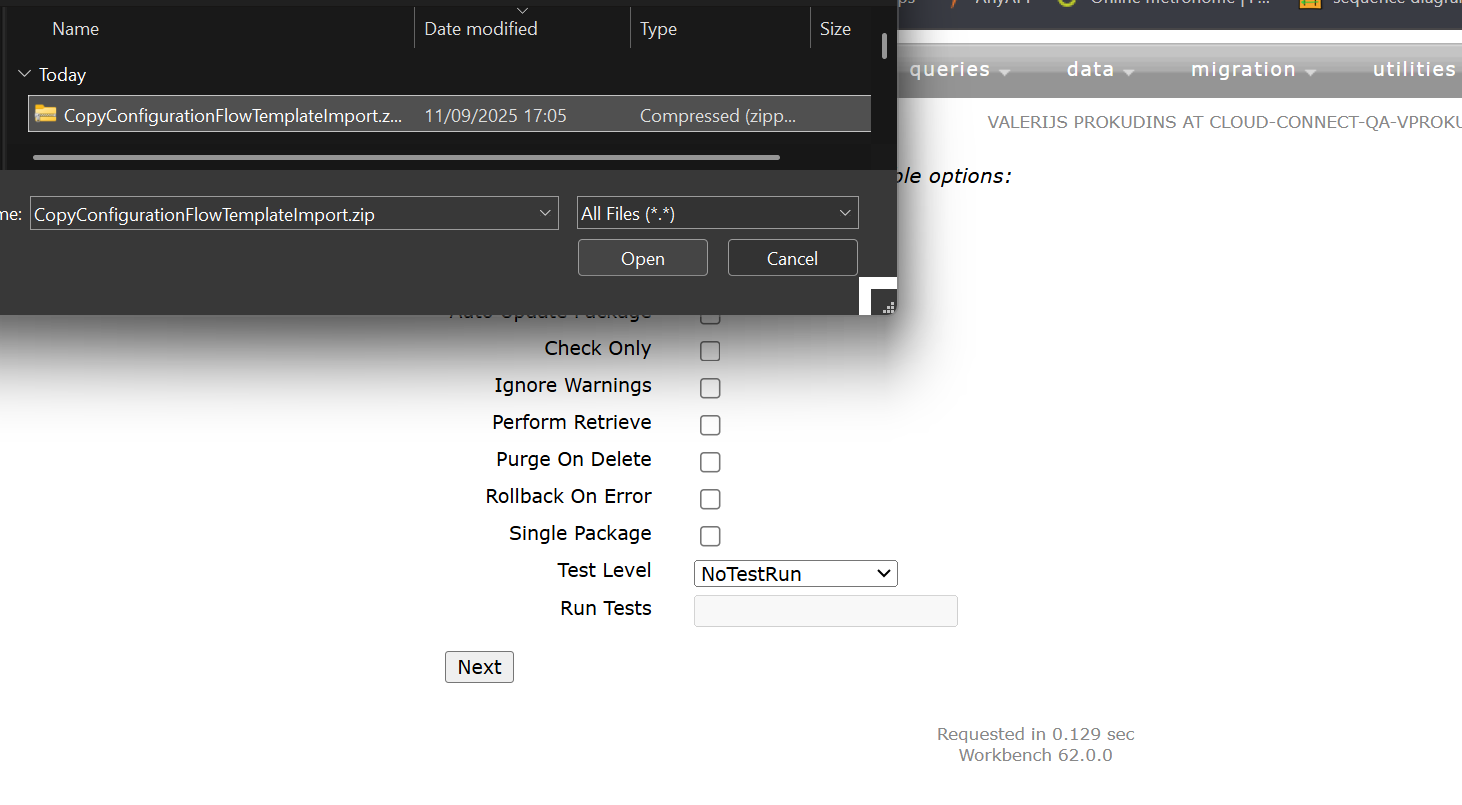Cancel the file selection dialog
This screenshot has width=1462, height=805.
pyautogui.click(x=793, y=258)
